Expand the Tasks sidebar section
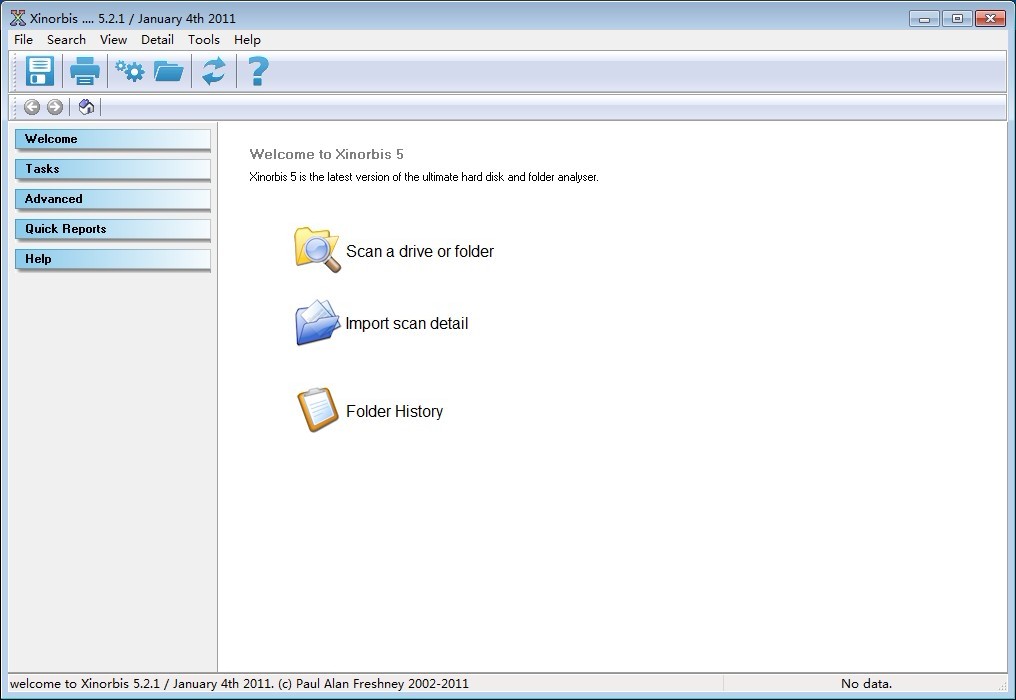Image resolution: width=1016 pixels, height=700 pixels. point(112,169)
